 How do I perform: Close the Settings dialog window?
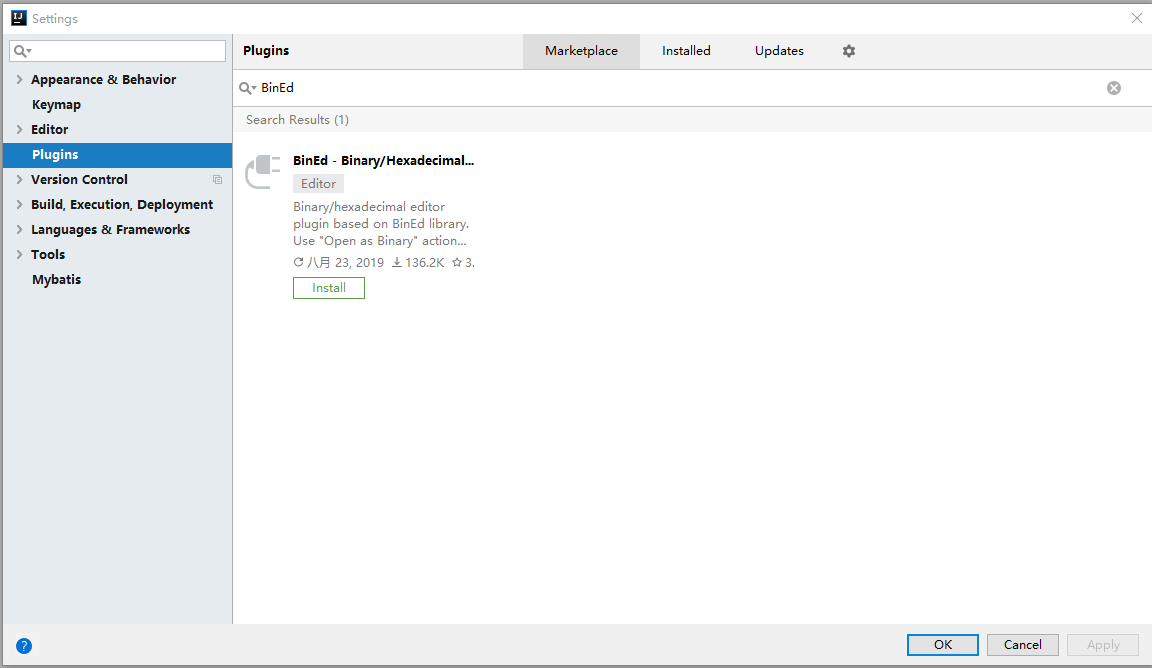click(1137, 18)
